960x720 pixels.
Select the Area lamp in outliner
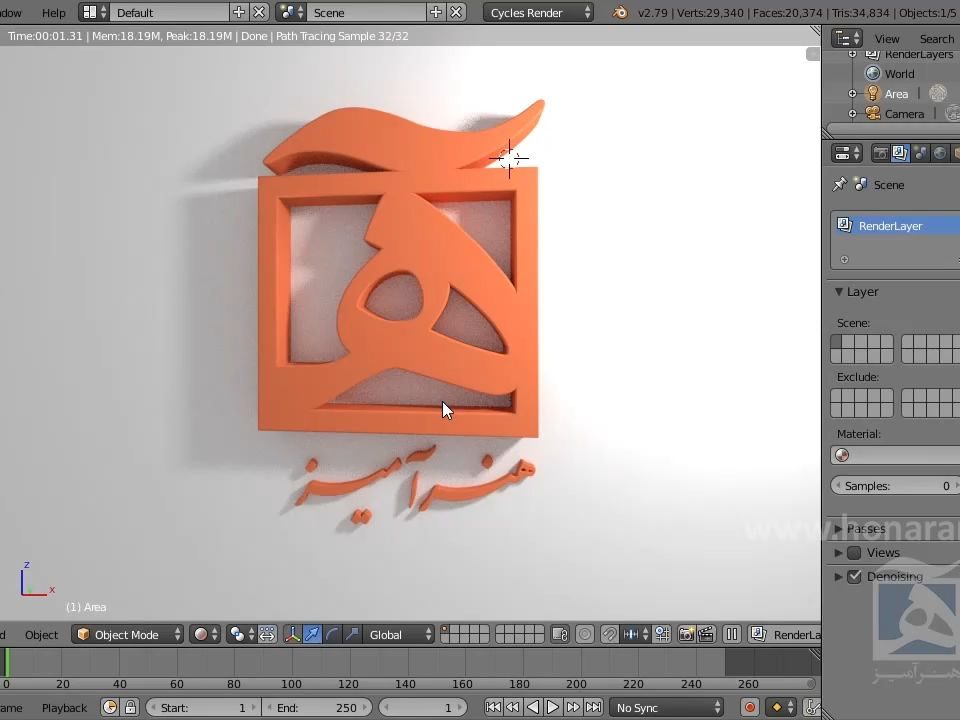click(x=896, y=94)
